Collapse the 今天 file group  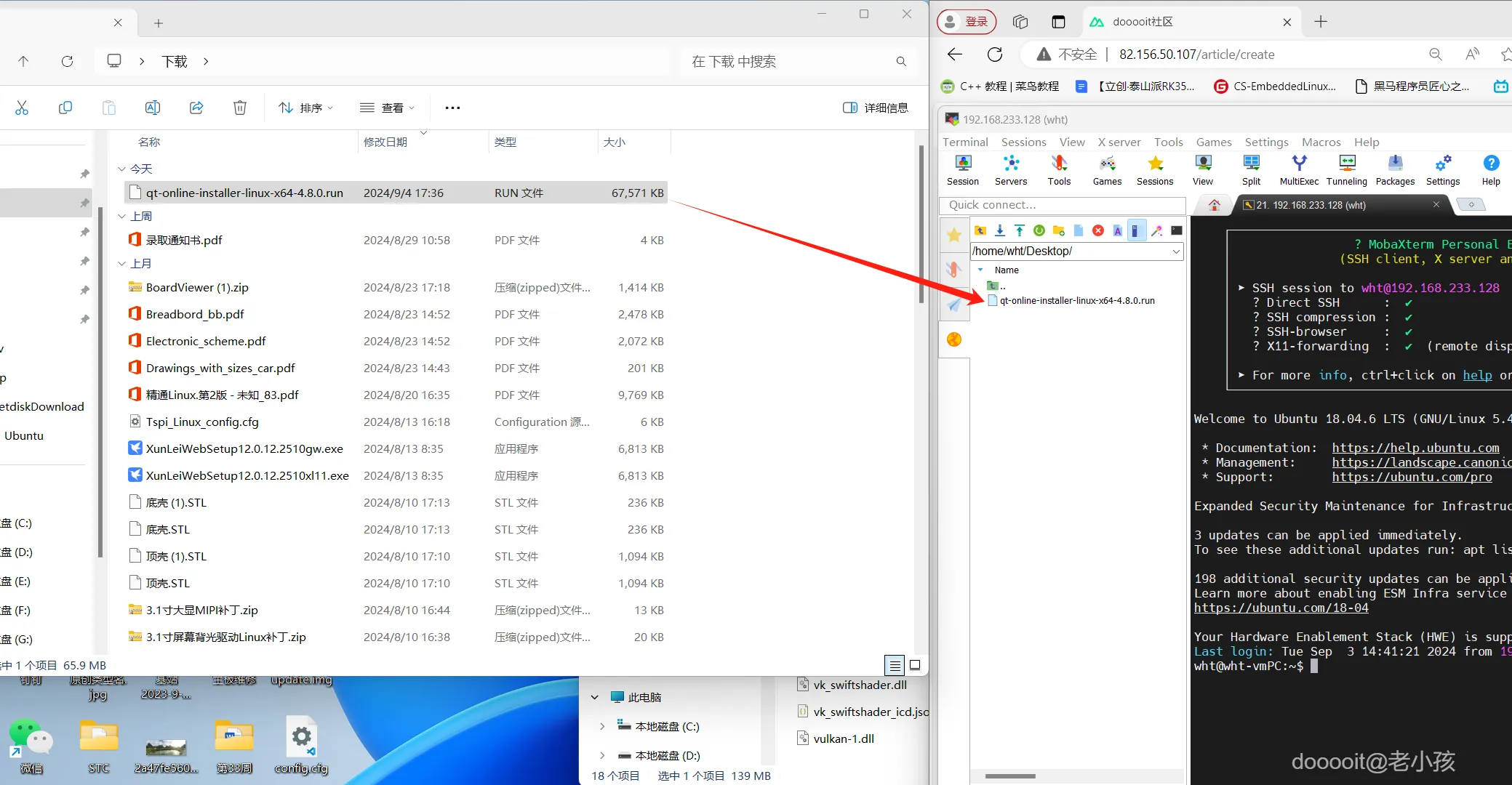[121, 169]
